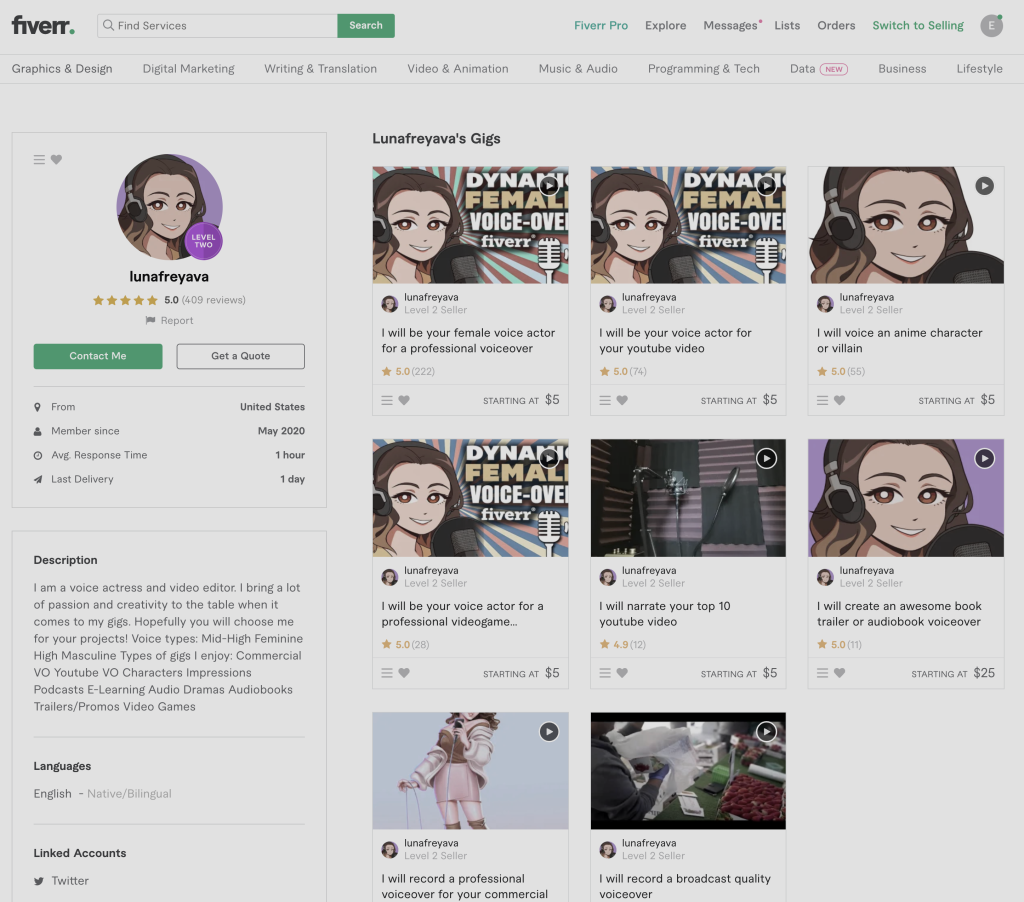Click the 'Native/Bilingual' language level
1024x902 pixels.
coord(129,794)
